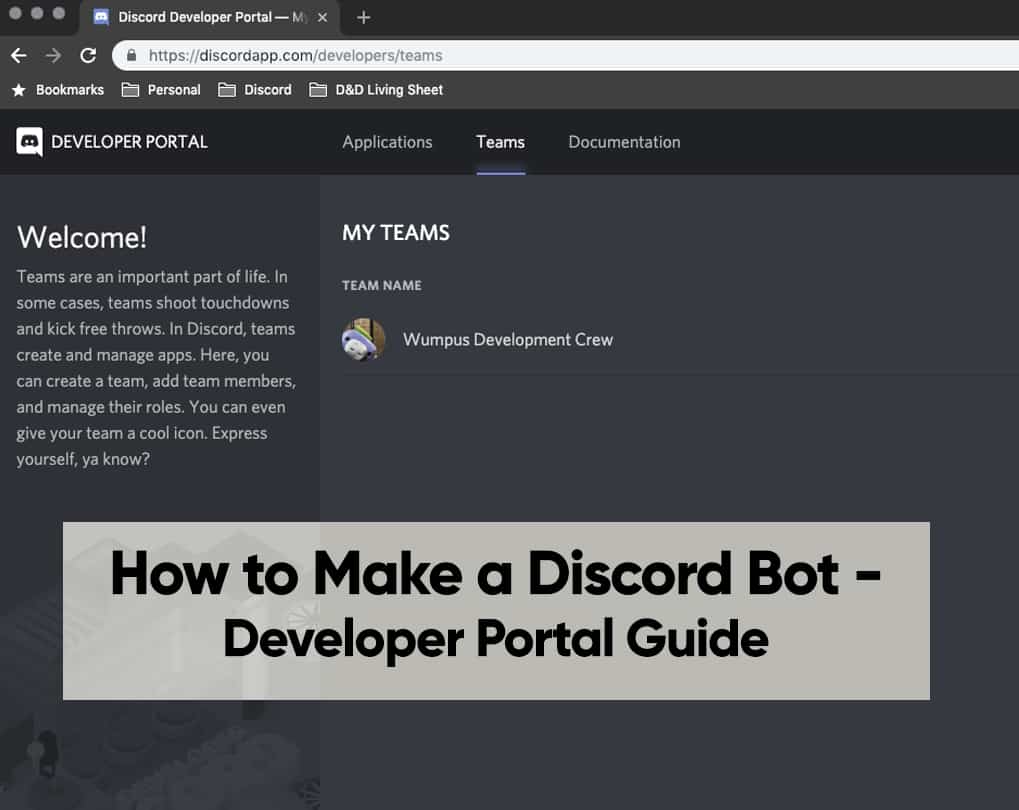The height and width of the screenshot is (810, 1019).
Task: Reload the page with refresh icon
Action: pos(88,56)
